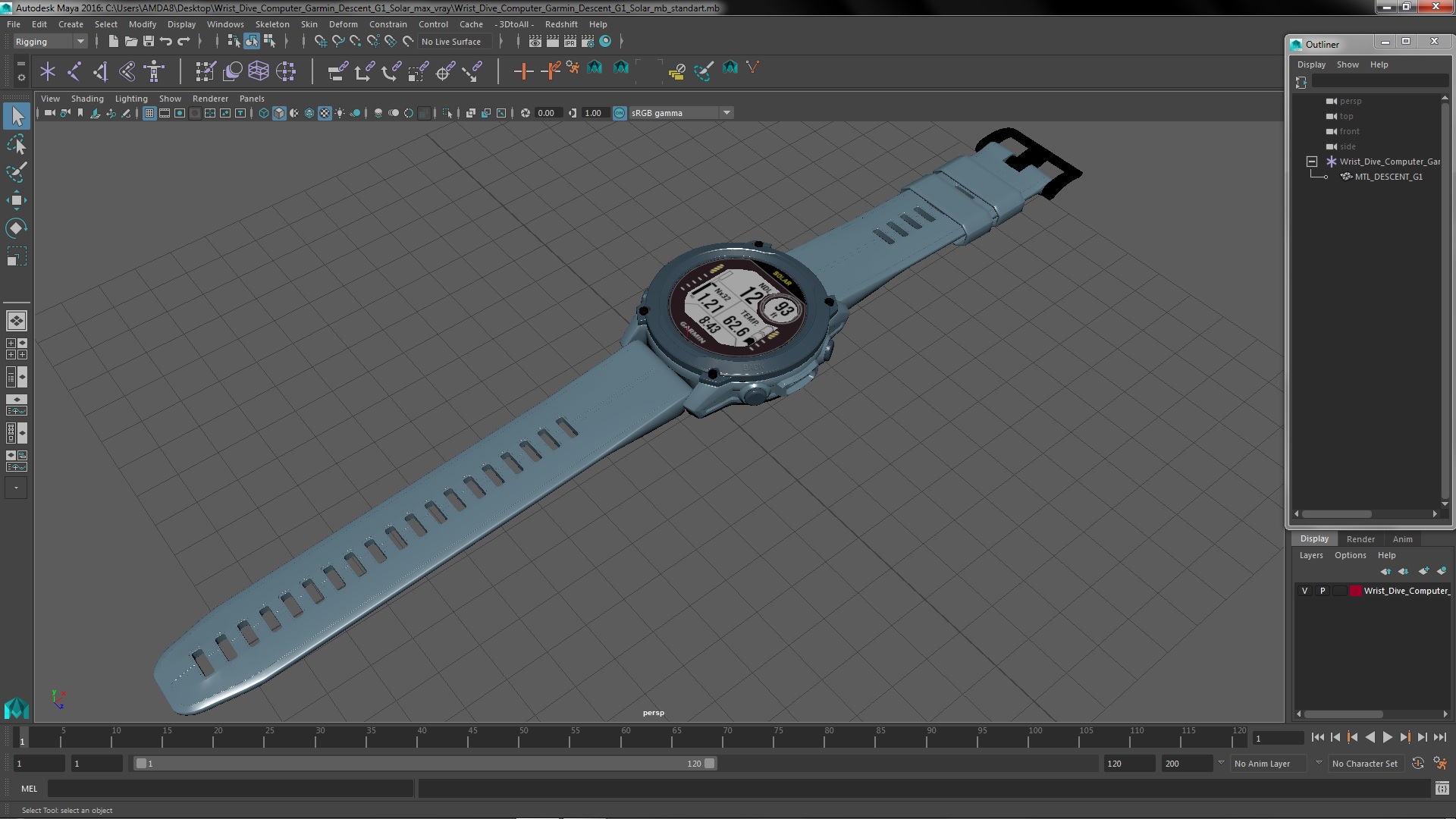Viewport: 1456px width, 819px height.
Task: Click the Save Scene icon
Action: [149, 41]
